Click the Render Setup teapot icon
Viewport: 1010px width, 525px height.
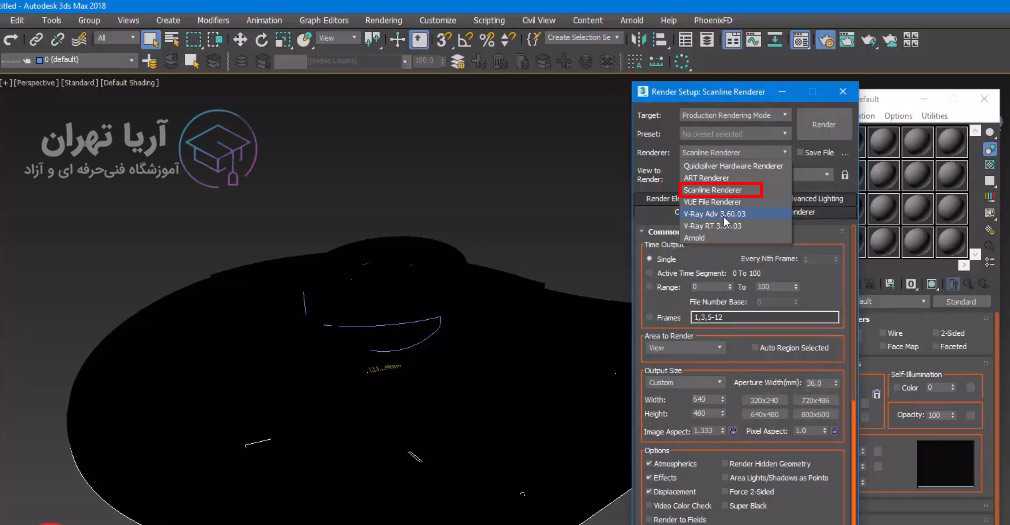pos(826,40)
